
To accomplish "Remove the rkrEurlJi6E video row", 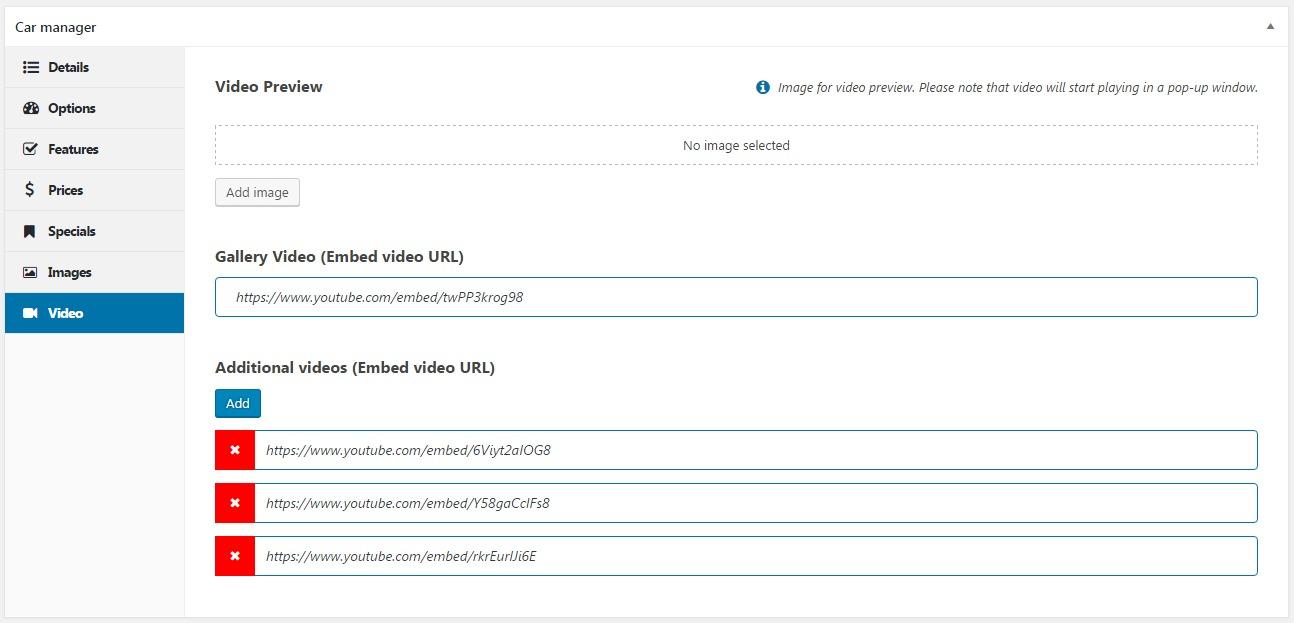I will (x=235, y=556).
